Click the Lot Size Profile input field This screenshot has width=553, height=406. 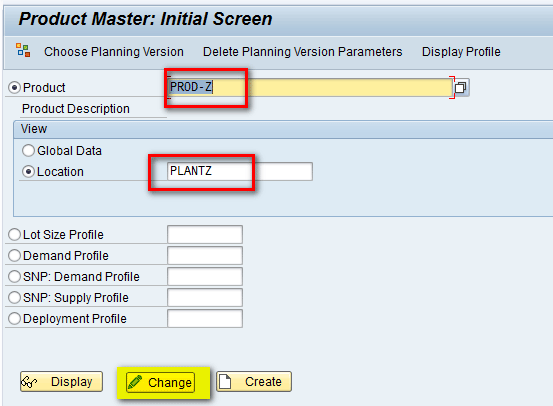(x=205, y=235)
